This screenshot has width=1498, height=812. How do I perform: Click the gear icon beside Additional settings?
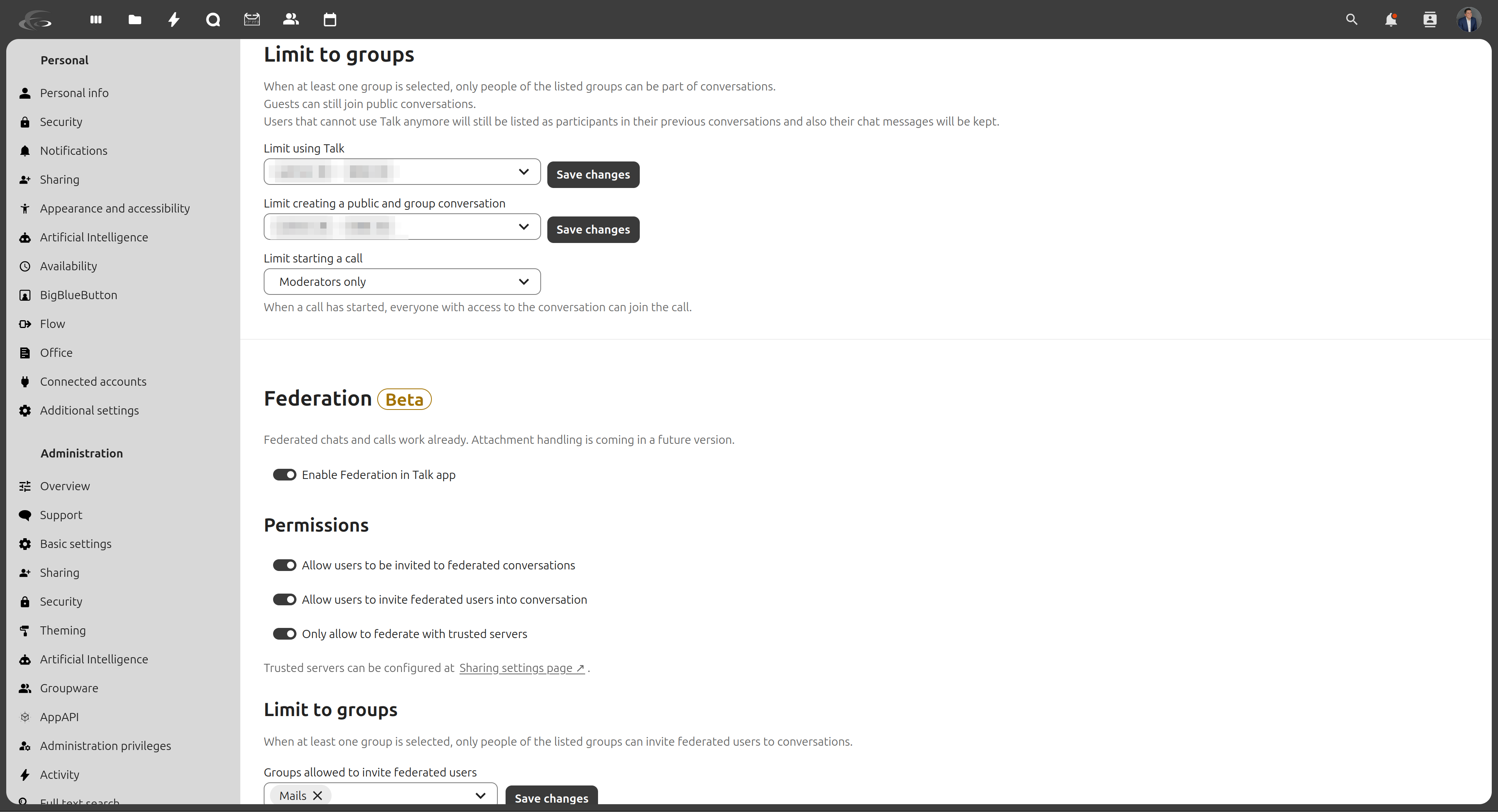[x=25, y=411]
